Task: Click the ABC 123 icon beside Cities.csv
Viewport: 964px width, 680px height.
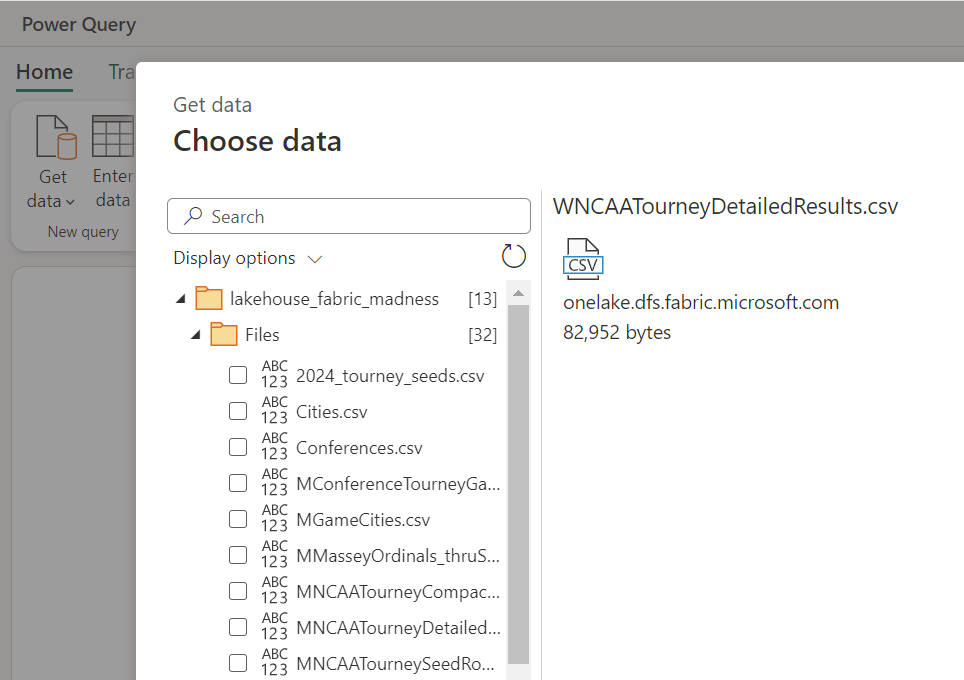Action: coord(275,410)
